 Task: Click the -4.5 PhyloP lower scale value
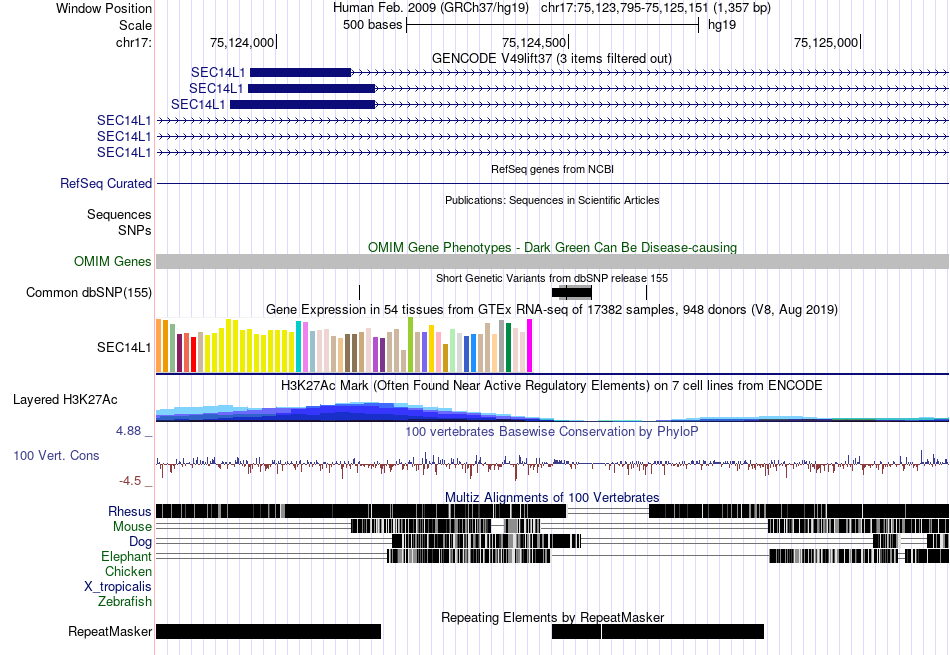coord(130,481)
